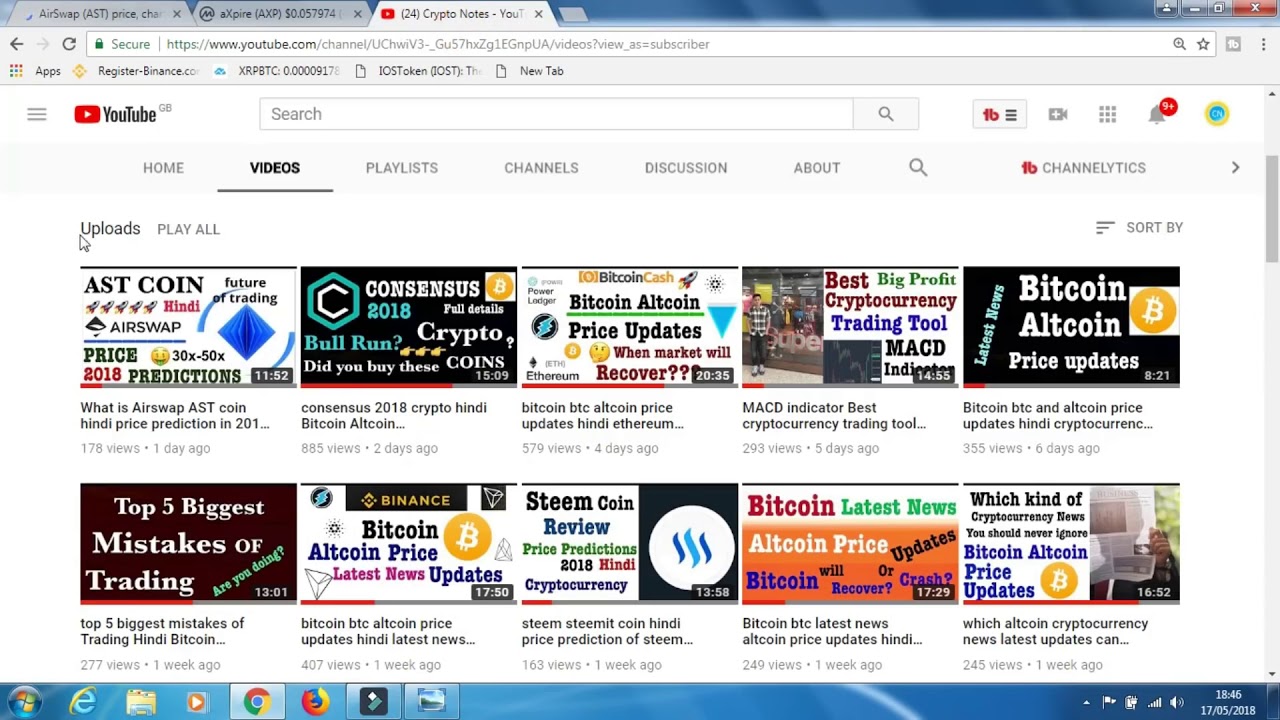Show hidden system tray icons
This screenshot has width=1280, height=720.
click(x=1086, y=702)
